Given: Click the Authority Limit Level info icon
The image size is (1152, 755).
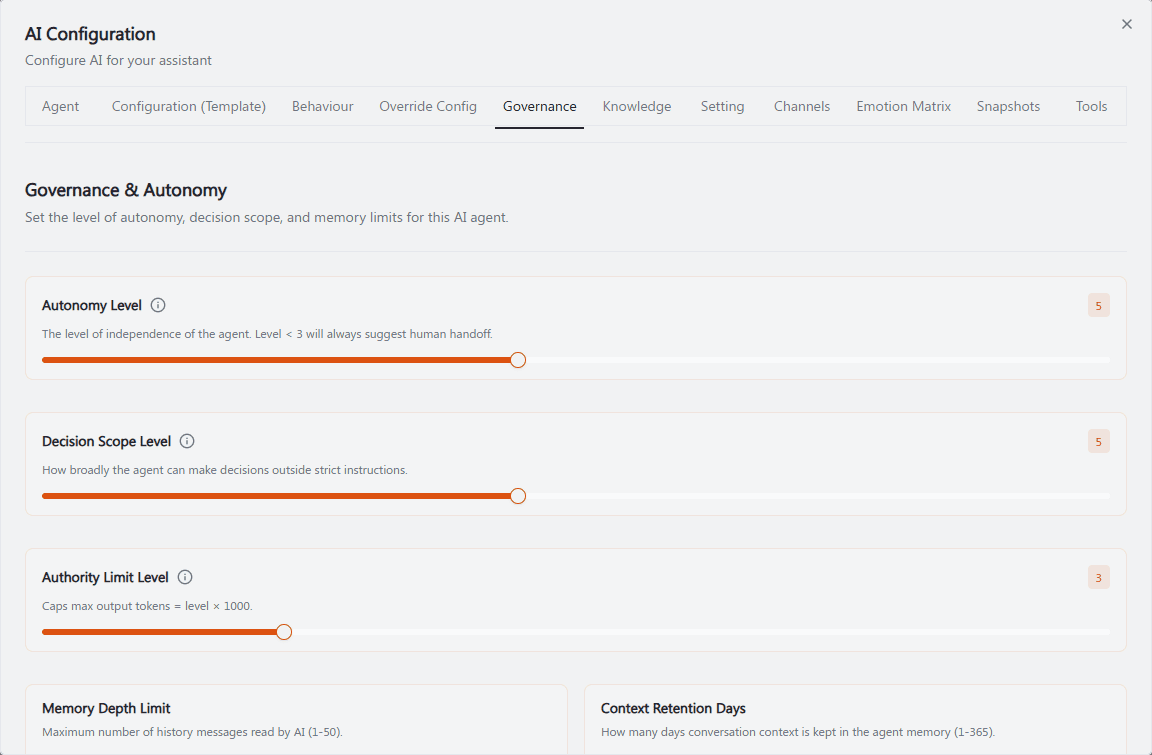Looking at the screenshot, I should [185, 577].
